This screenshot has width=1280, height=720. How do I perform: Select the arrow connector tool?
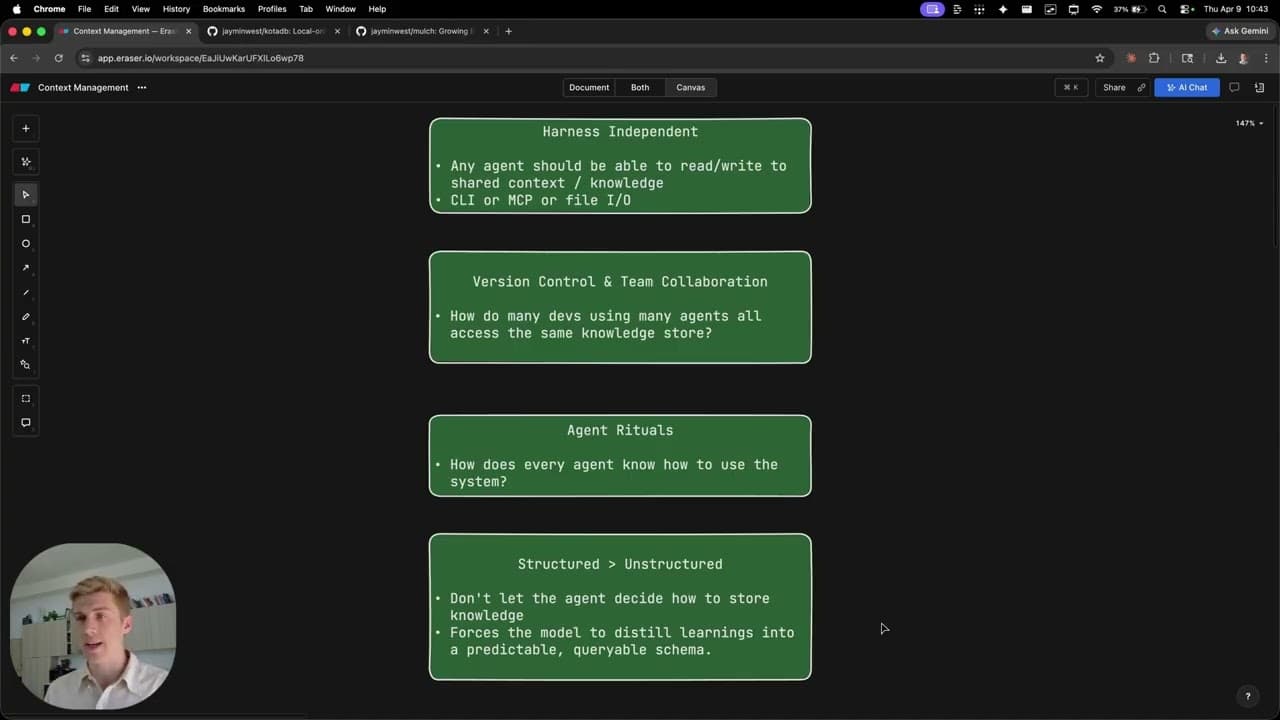pyautogui.click(x=25, y=268)
